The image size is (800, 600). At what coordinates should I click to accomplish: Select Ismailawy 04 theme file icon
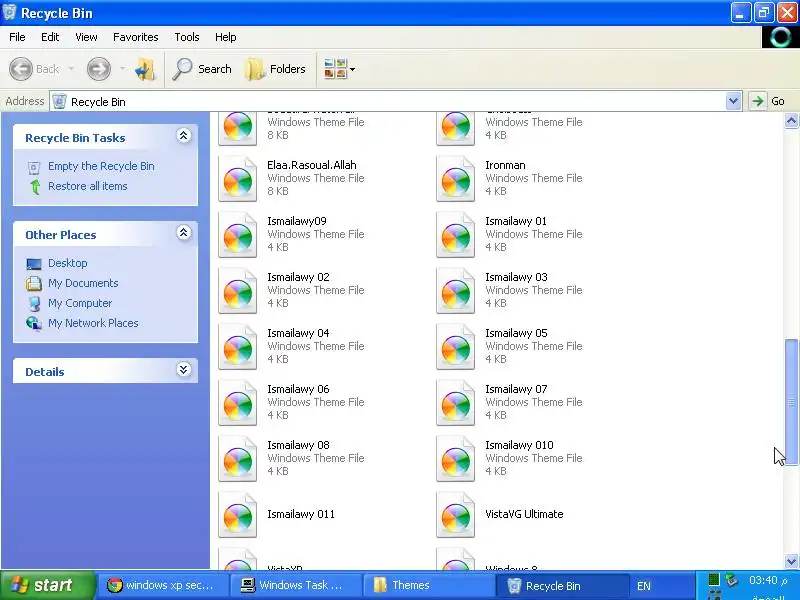238,347
